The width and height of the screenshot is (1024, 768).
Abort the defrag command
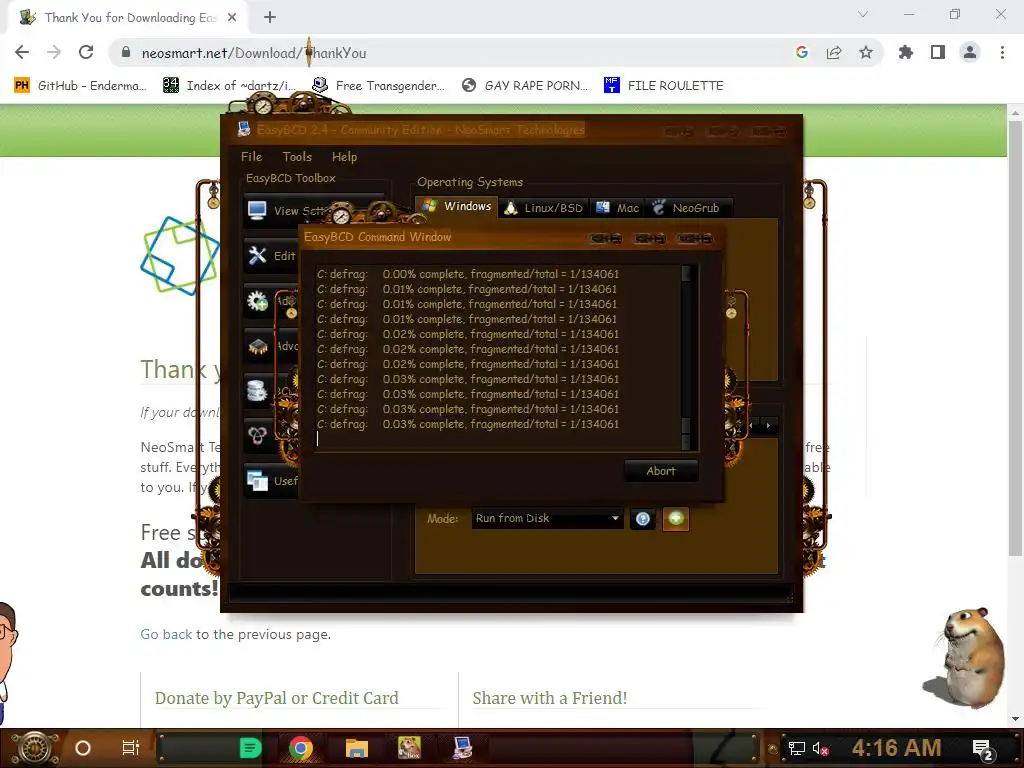(x=661, y=471)
